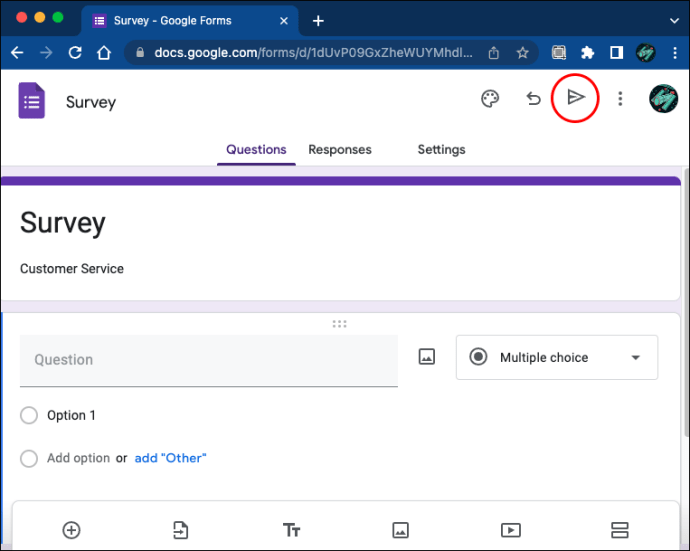Click the add question plus icon
Image resolution: width=690 pixels, height=551 pixels.
point(71,530)
